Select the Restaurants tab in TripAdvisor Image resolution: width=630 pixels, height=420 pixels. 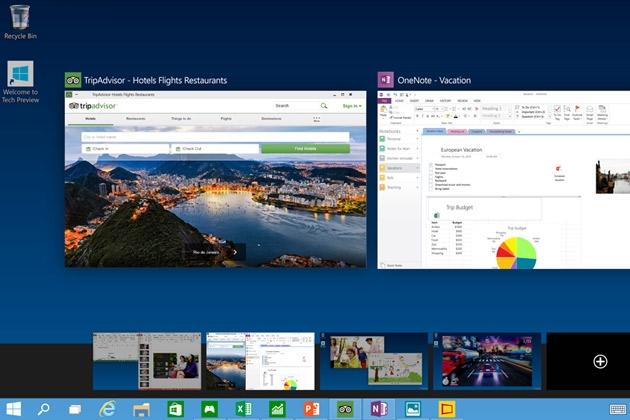135,119
